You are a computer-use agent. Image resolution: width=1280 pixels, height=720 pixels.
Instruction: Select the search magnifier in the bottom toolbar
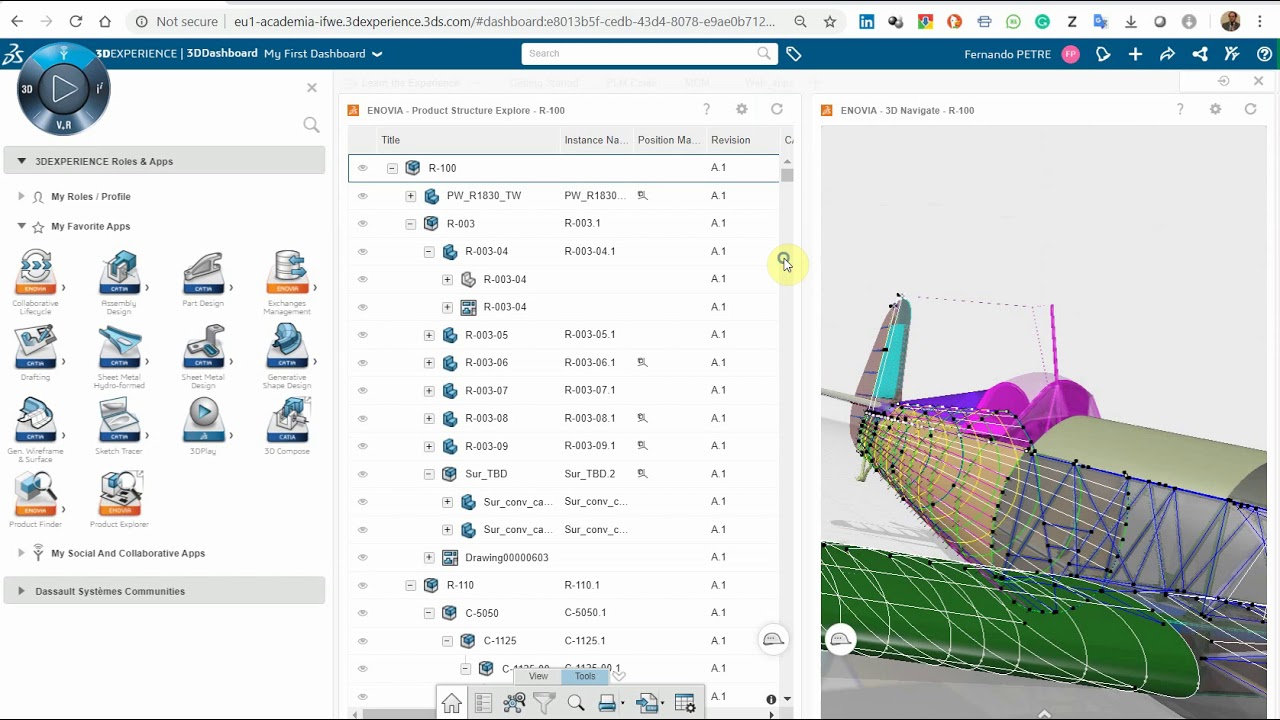point(575,703)
